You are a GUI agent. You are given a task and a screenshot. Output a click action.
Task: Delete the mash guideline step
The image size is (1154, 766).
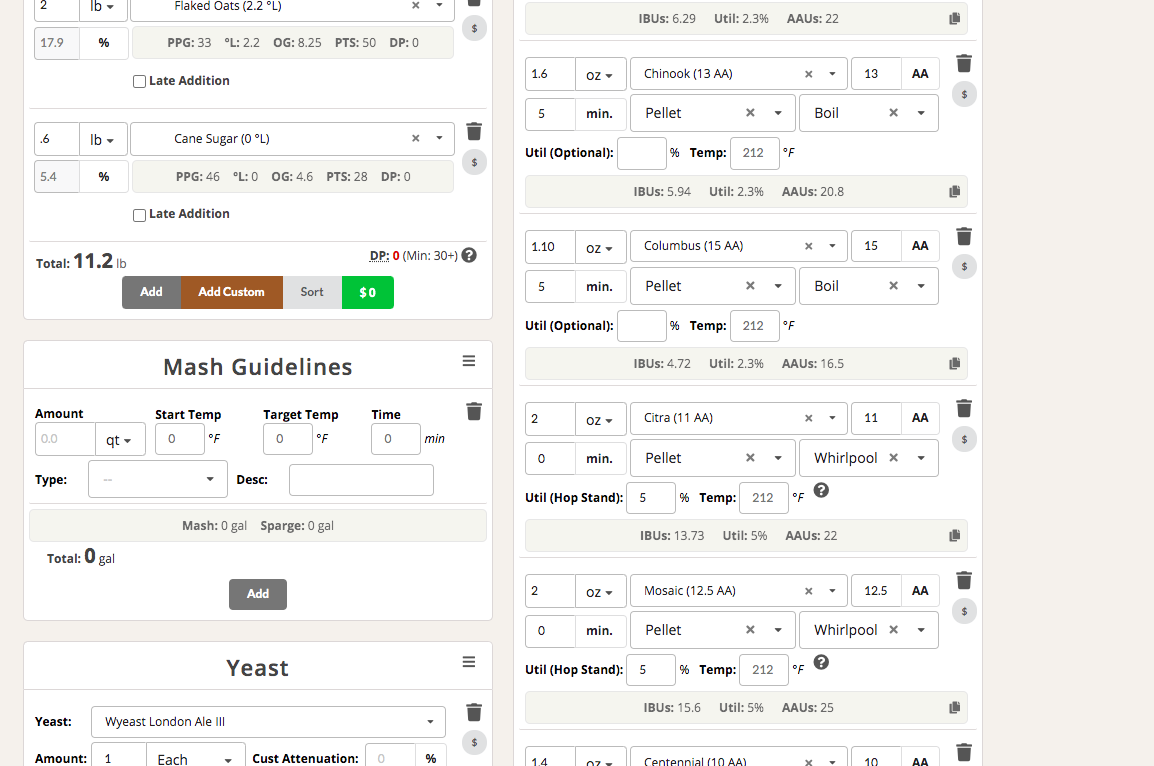(x=474, y=411)
